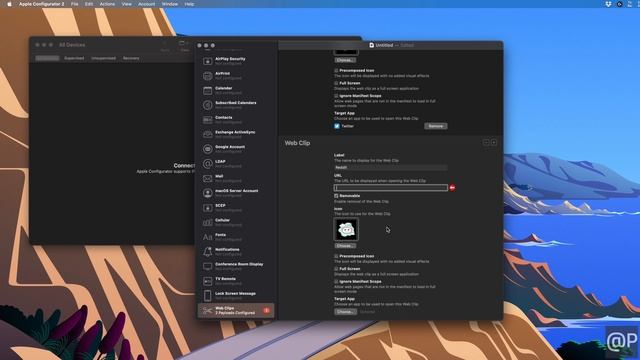Enable Ignore Manifest Scope in lower Web Clip
The width and height of the screenshot is (640, 360).
(x=336, y=282)
